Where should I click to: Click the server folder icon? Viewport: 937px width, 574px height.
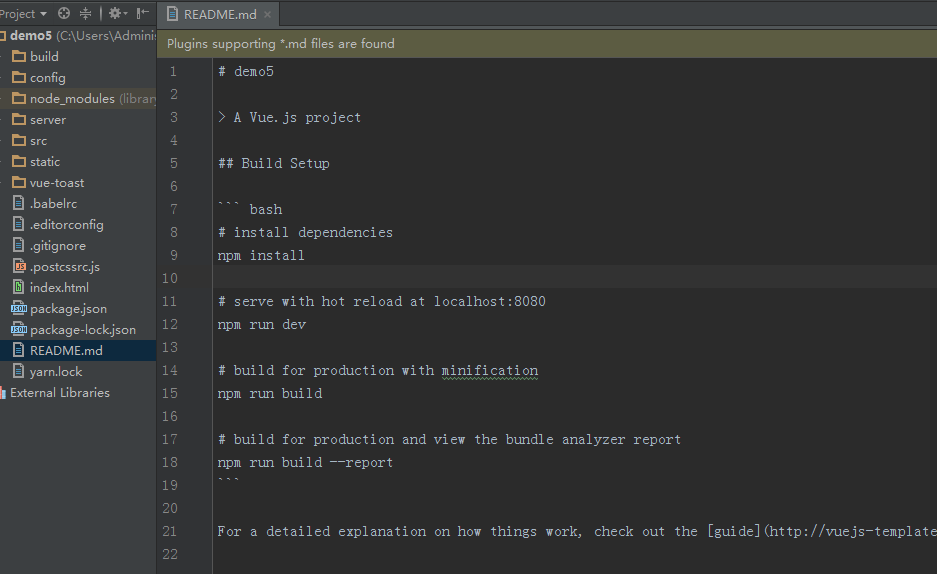(19, 119)
